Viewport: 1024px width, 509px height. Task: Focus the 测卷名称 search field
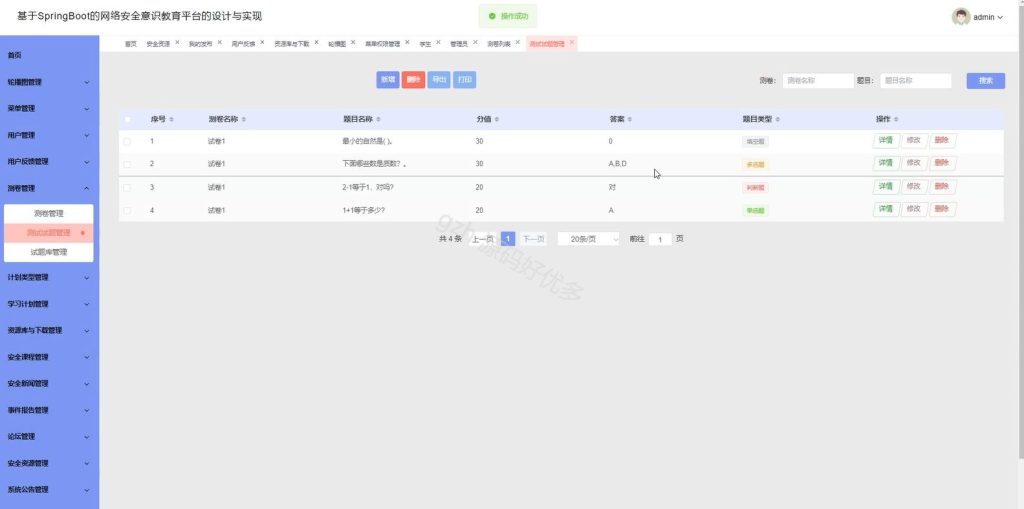pos(818,80)
